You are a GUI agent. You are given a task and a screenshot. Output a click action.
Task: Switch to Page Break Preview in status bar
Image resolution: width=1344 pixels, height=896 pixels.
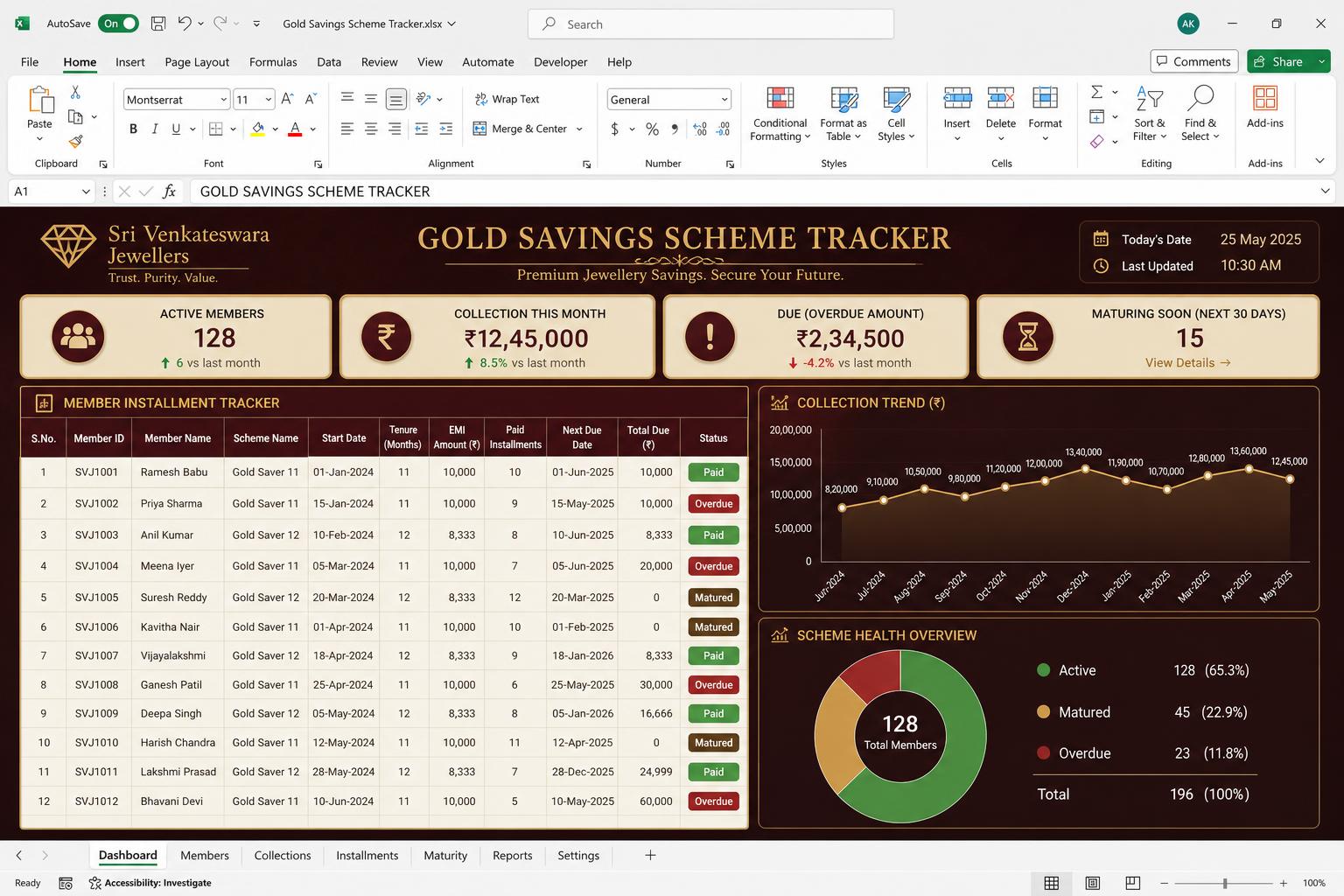pos(1132,883)
